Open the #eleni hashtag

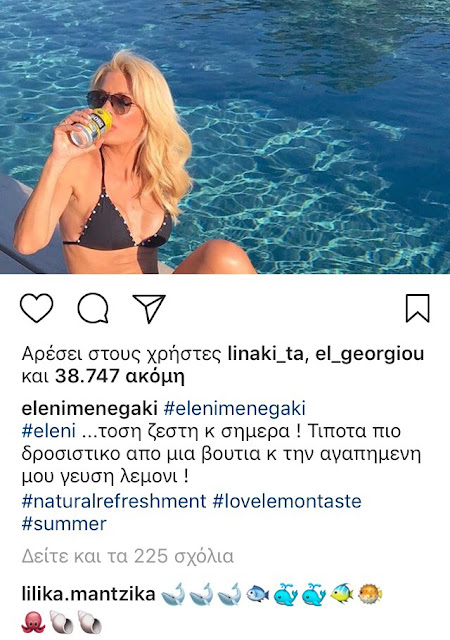49,431
